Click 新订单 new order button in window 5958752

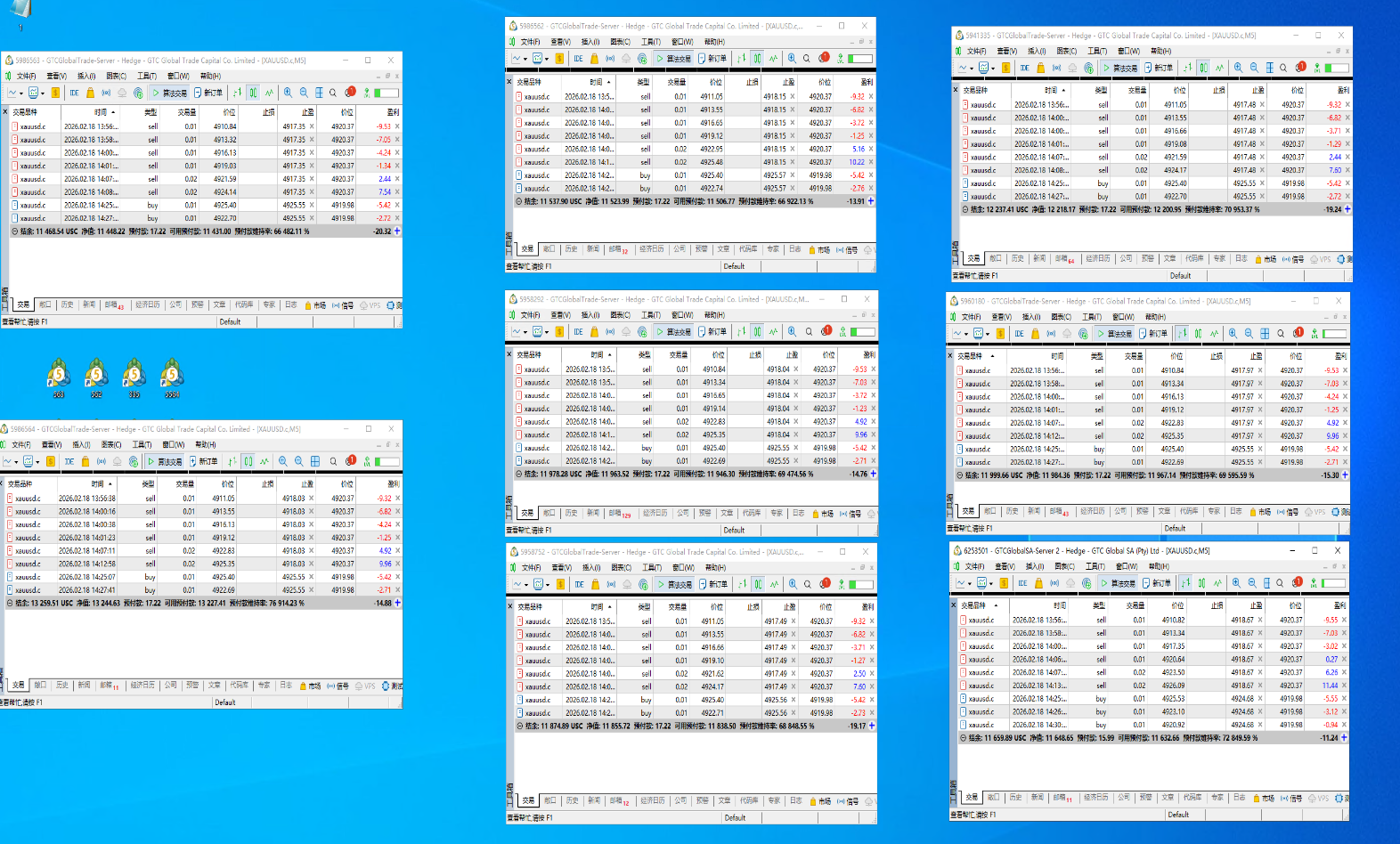pyautogui.click(x=713, y=585)
